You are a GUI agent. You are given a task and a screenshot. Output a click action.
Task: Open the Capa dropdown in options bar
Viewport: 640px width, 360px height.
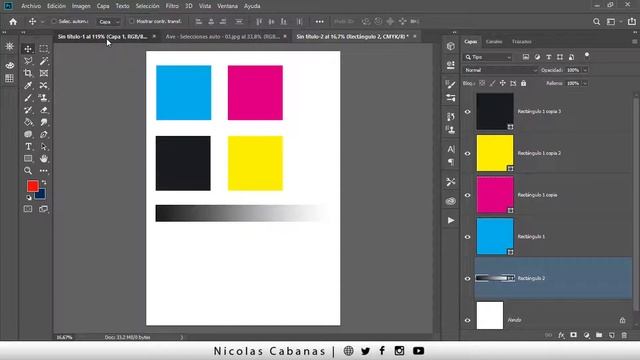(x=109, y=22)
